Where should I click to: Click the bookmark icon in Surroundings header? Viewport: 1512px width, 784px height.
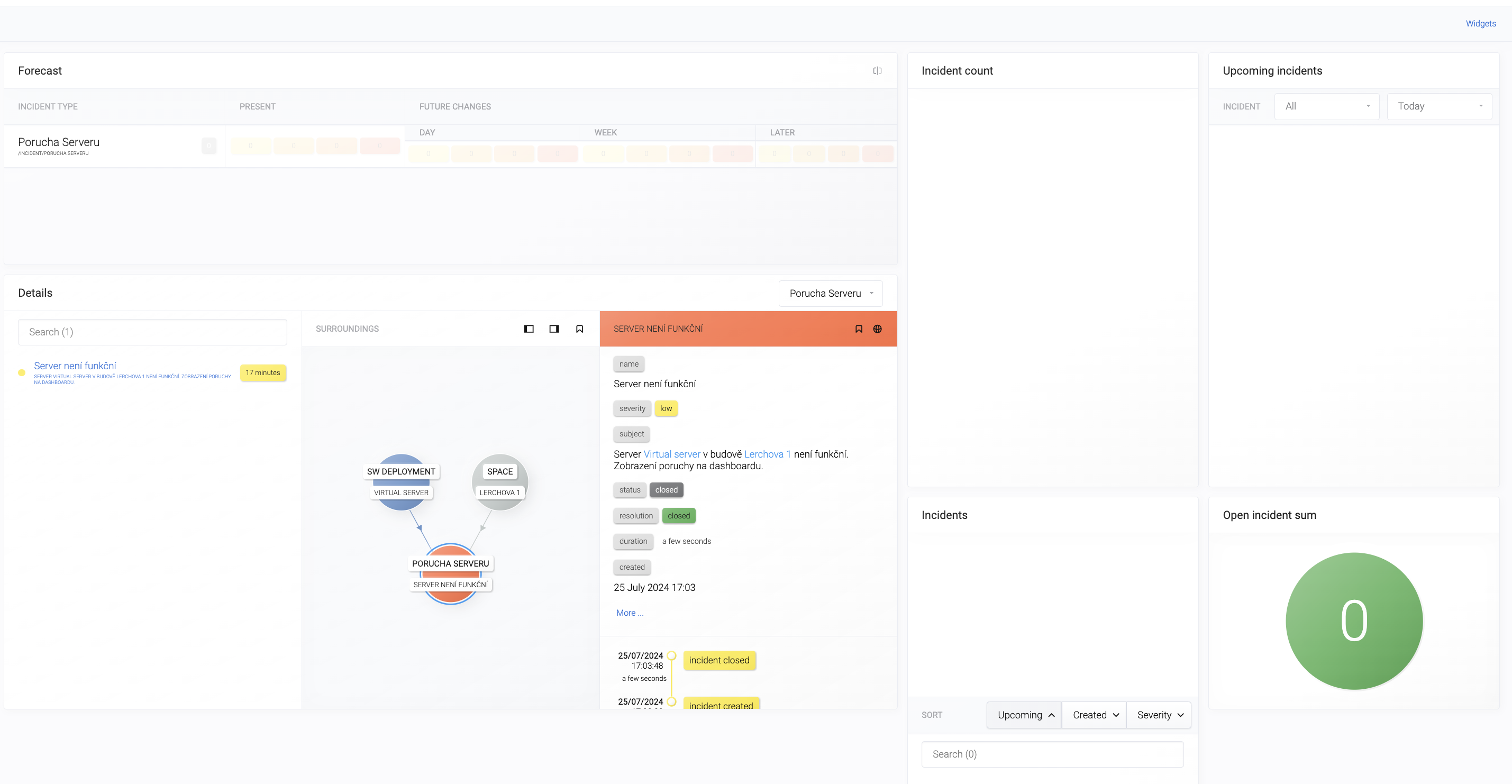579,329
